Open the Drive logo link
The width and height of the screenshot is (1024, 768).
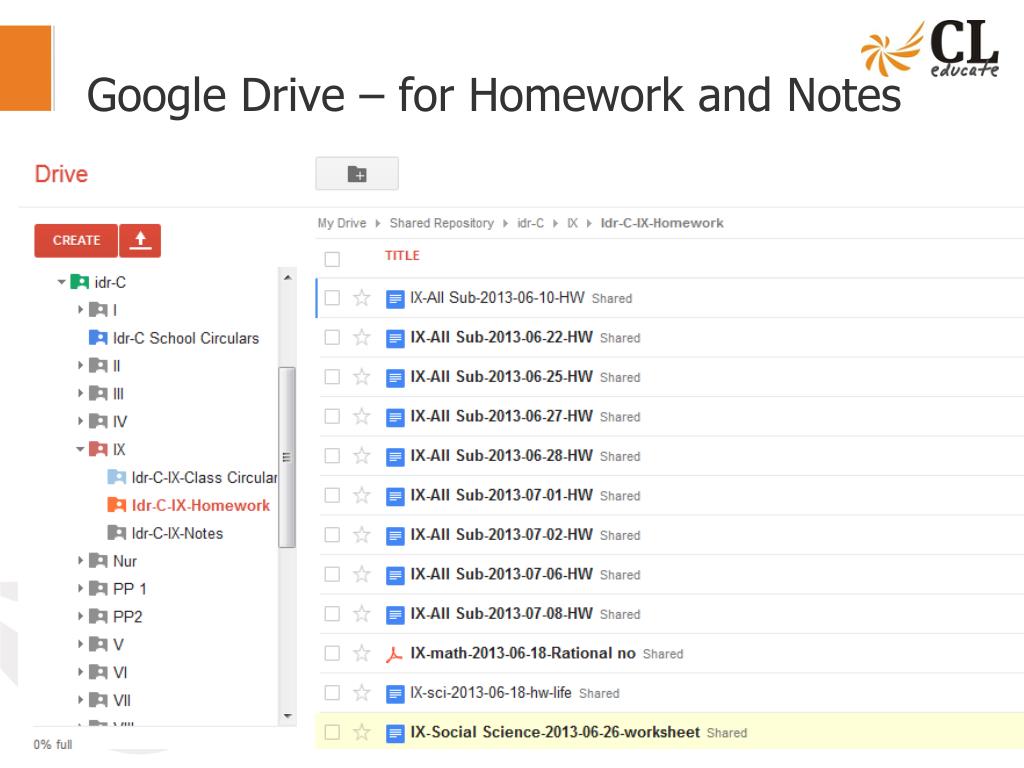[x=61, y=174]
